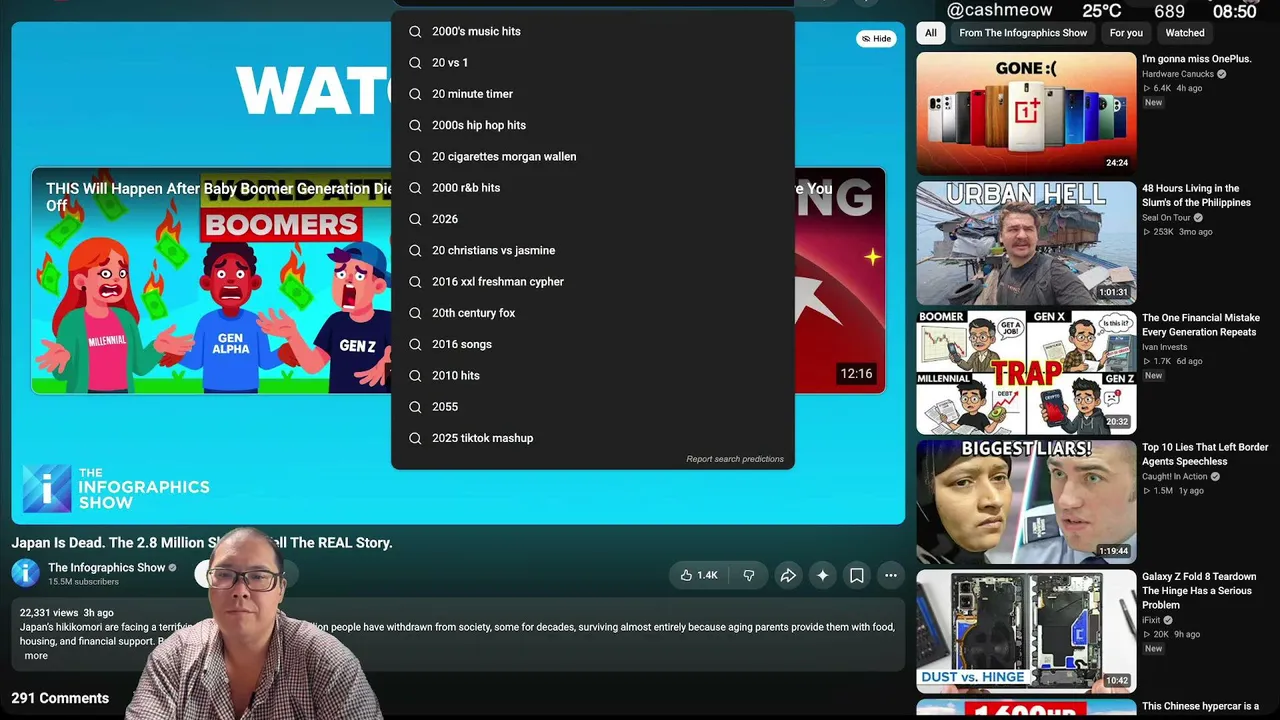The height and width of the screenshot is (720, 1280).
Task: Click search icon beside "2010 hits"
Action: point(415,376)
